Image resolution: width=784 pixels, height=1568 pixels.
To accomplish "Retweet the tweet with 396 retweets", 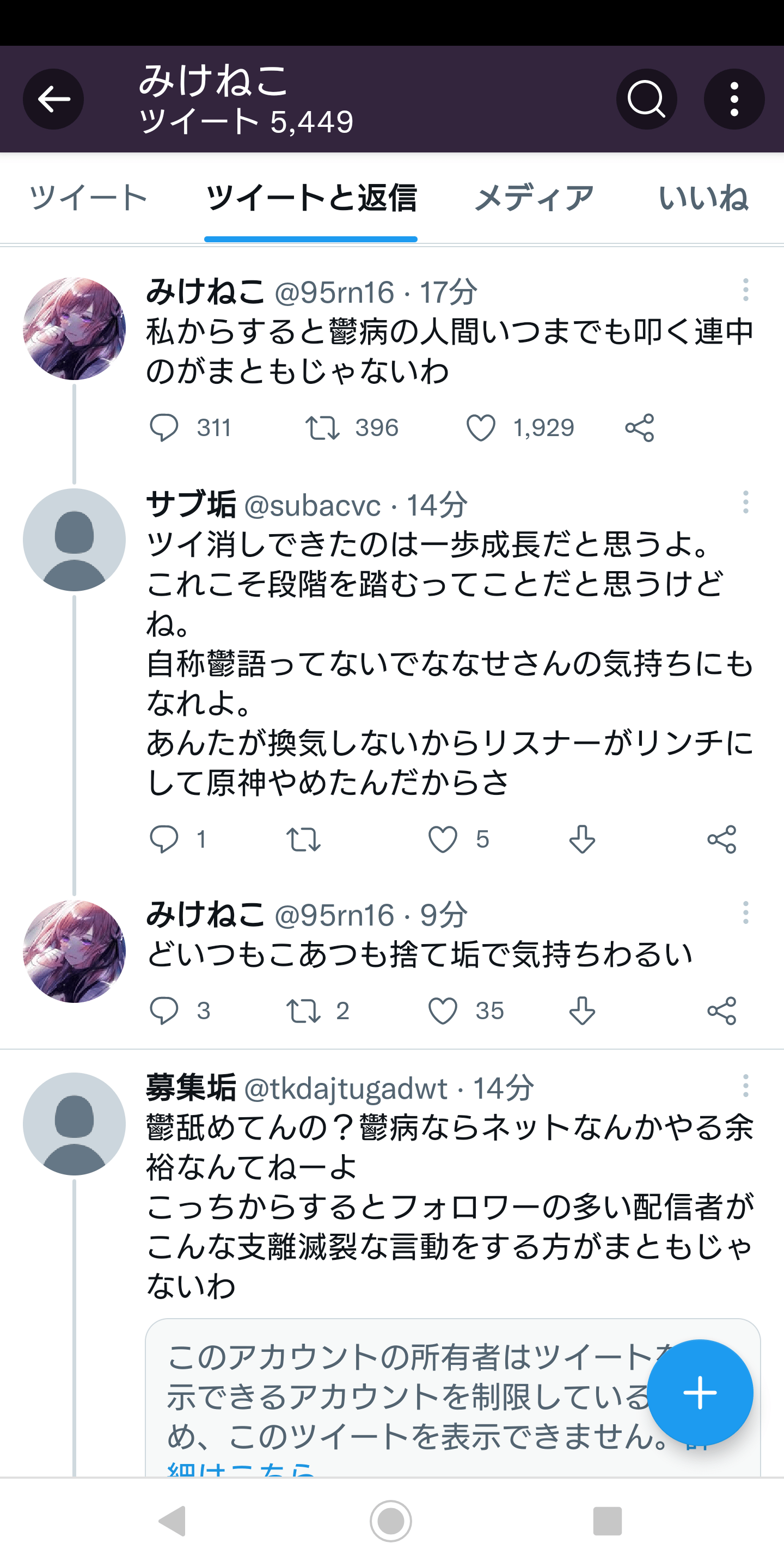I will [322, 428].
